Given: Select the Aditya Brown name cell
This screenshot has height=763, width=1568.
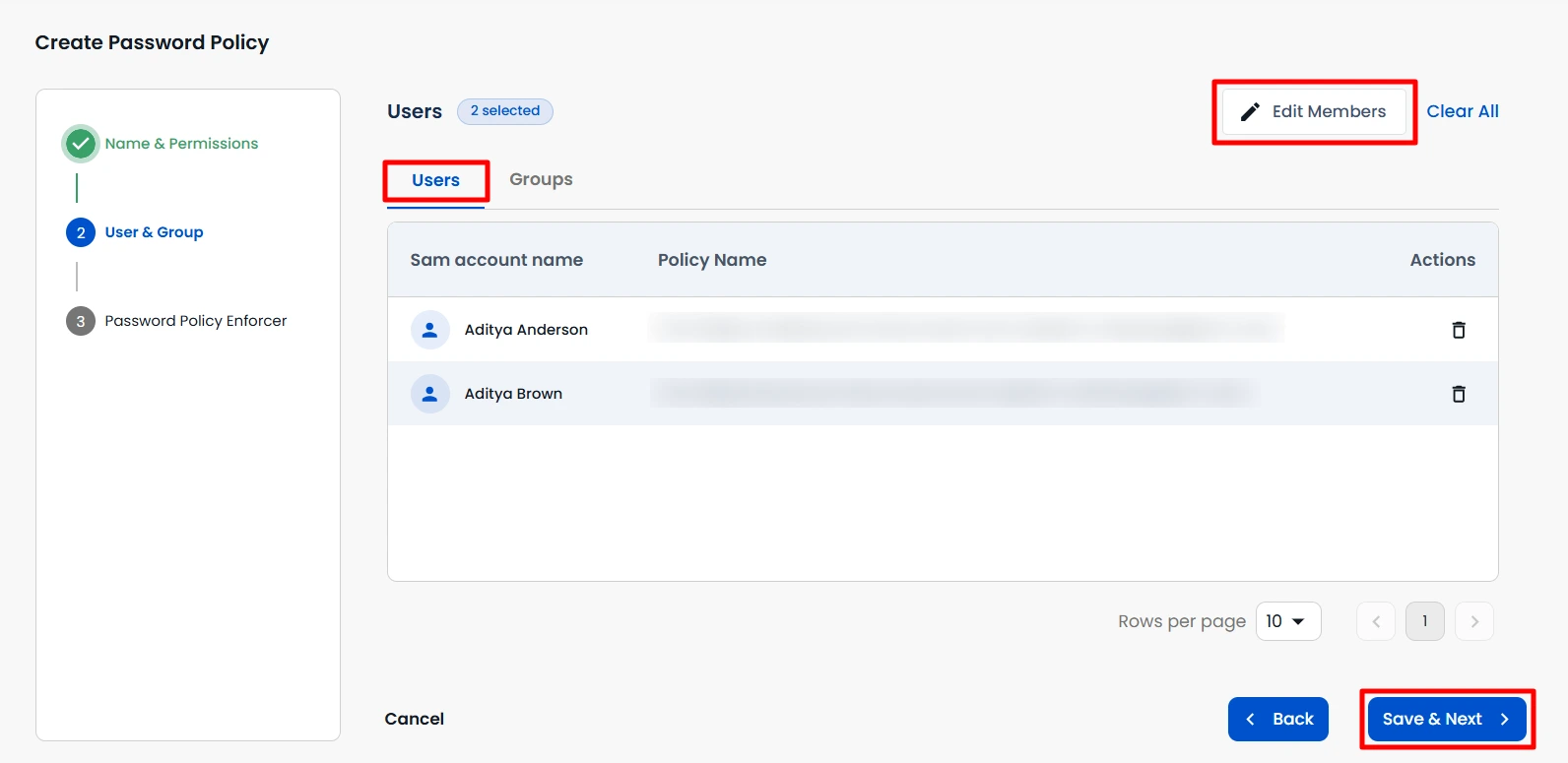Looking at the screenshot, I should coord(513,394).
